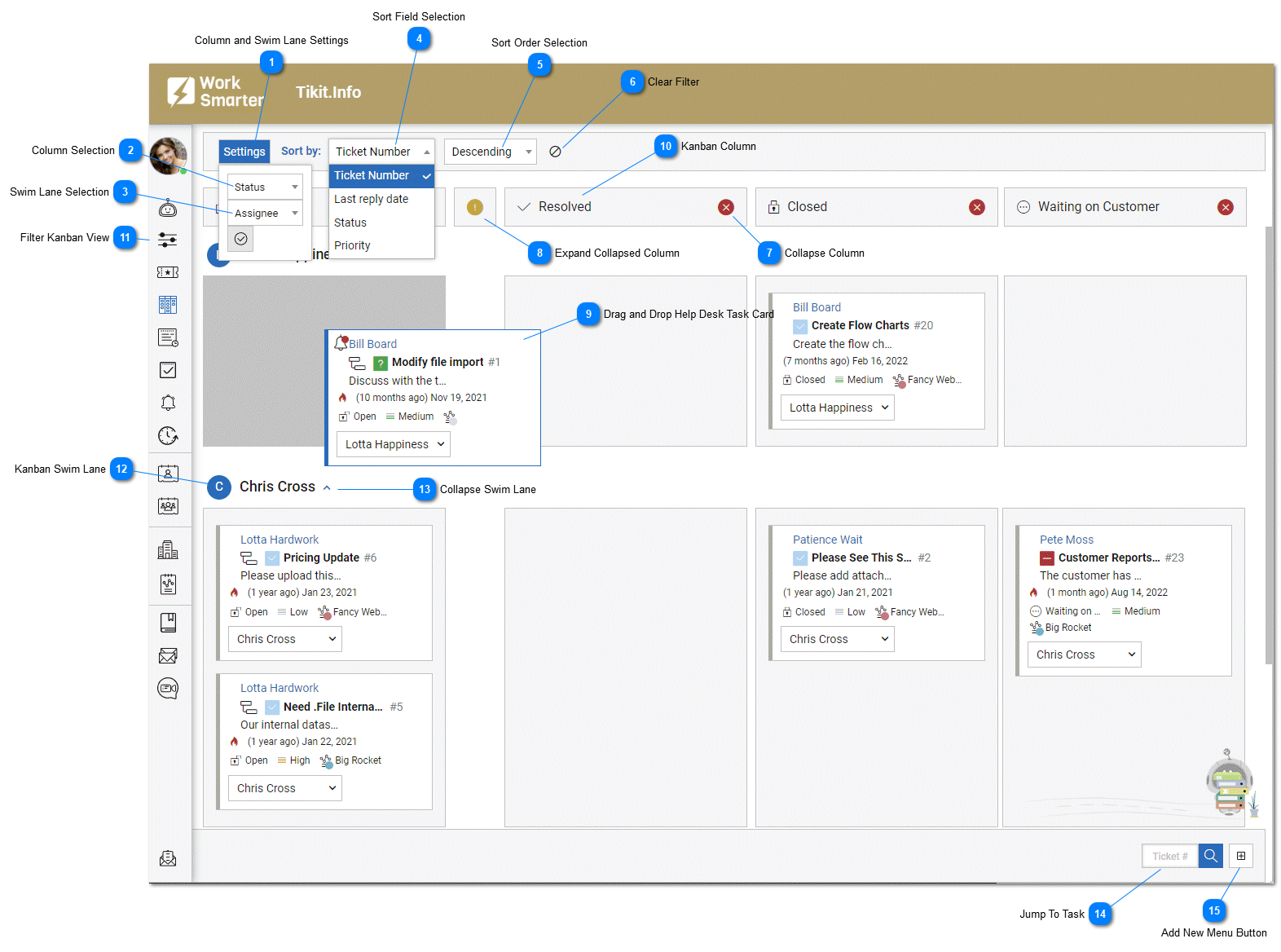Open Patience Wait contact link
This screenshot has height=952, width=1281.
click(x=827, y=540)
